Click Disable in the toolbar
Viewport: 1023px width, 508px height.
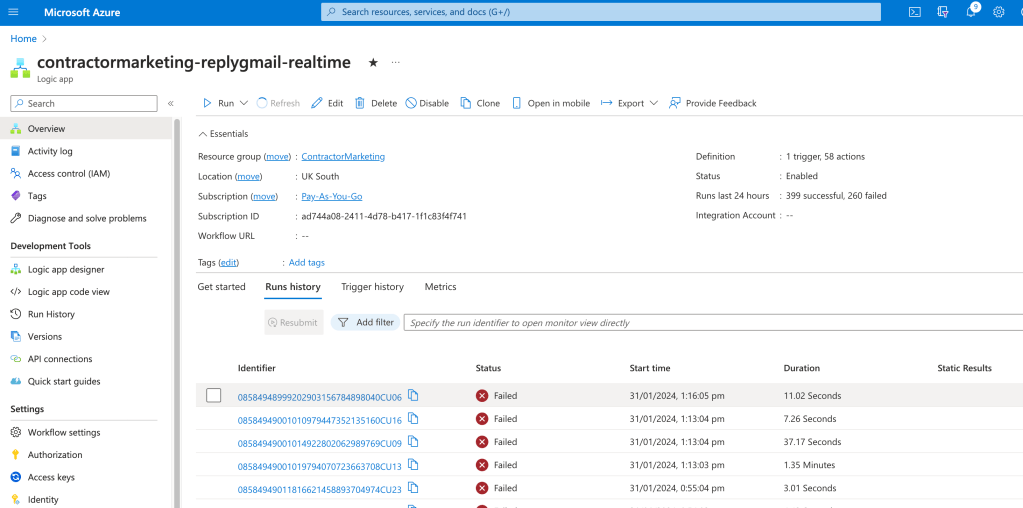tap(427, 103)
